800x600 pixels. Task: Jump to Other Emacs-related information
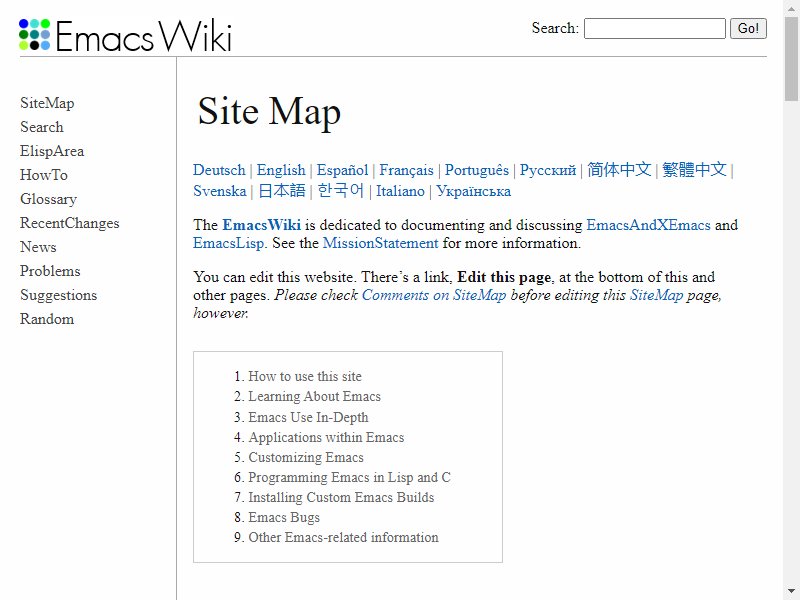343,537
